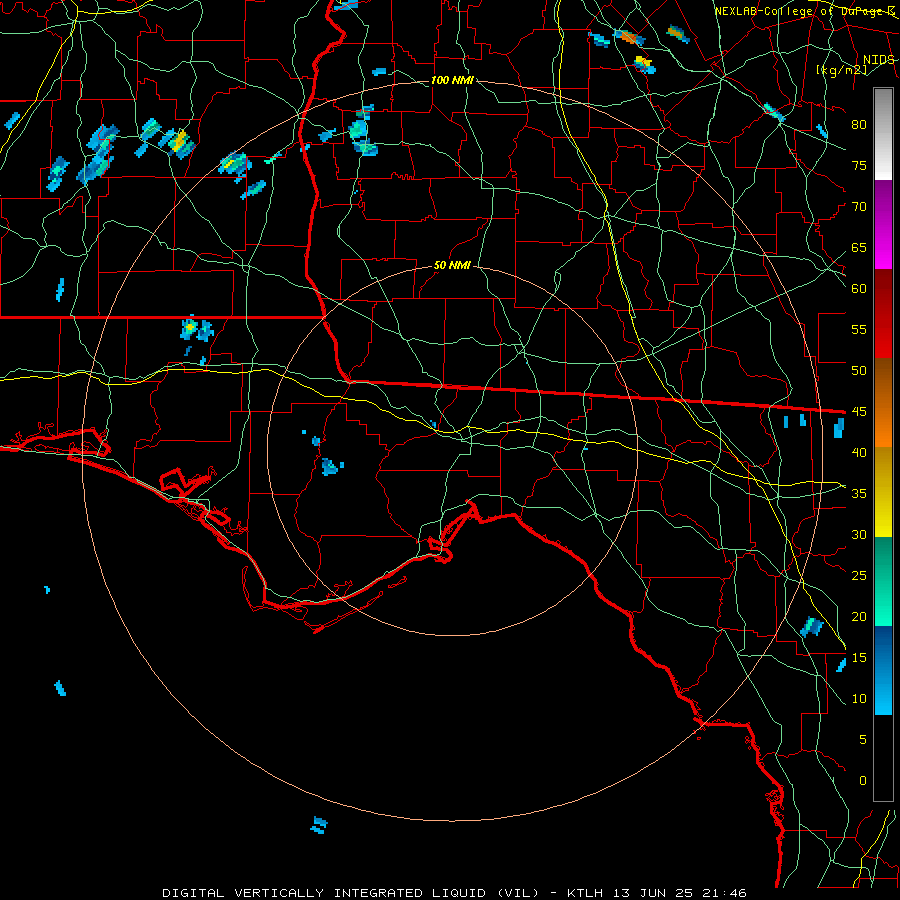The width and height of the screenshot is (900, 900).
Task: Click the 50 value on the VIL scale
Action: [x=859, y=371]
